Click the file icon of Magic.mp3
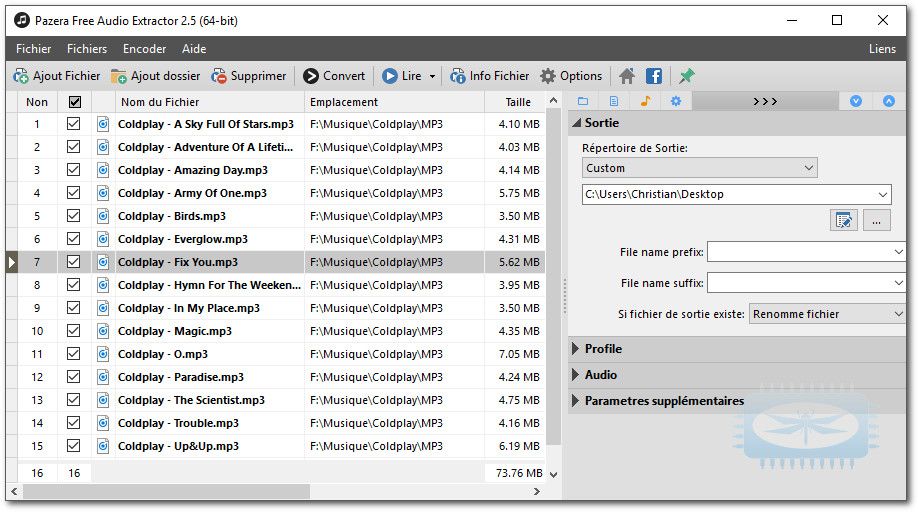The width and height of the screenshot is (918, 512). 103,331
